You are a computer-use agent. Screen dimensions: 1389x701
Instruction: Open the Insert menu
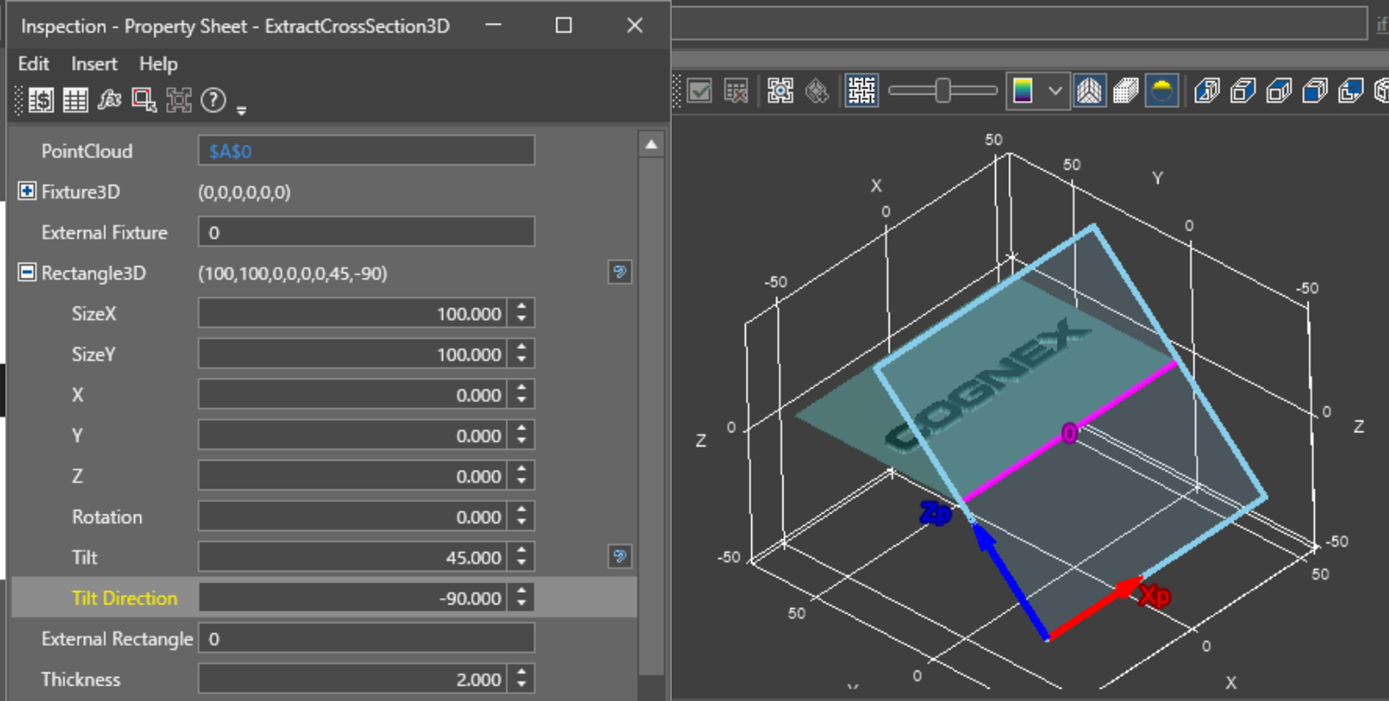(x=94, y=64)
